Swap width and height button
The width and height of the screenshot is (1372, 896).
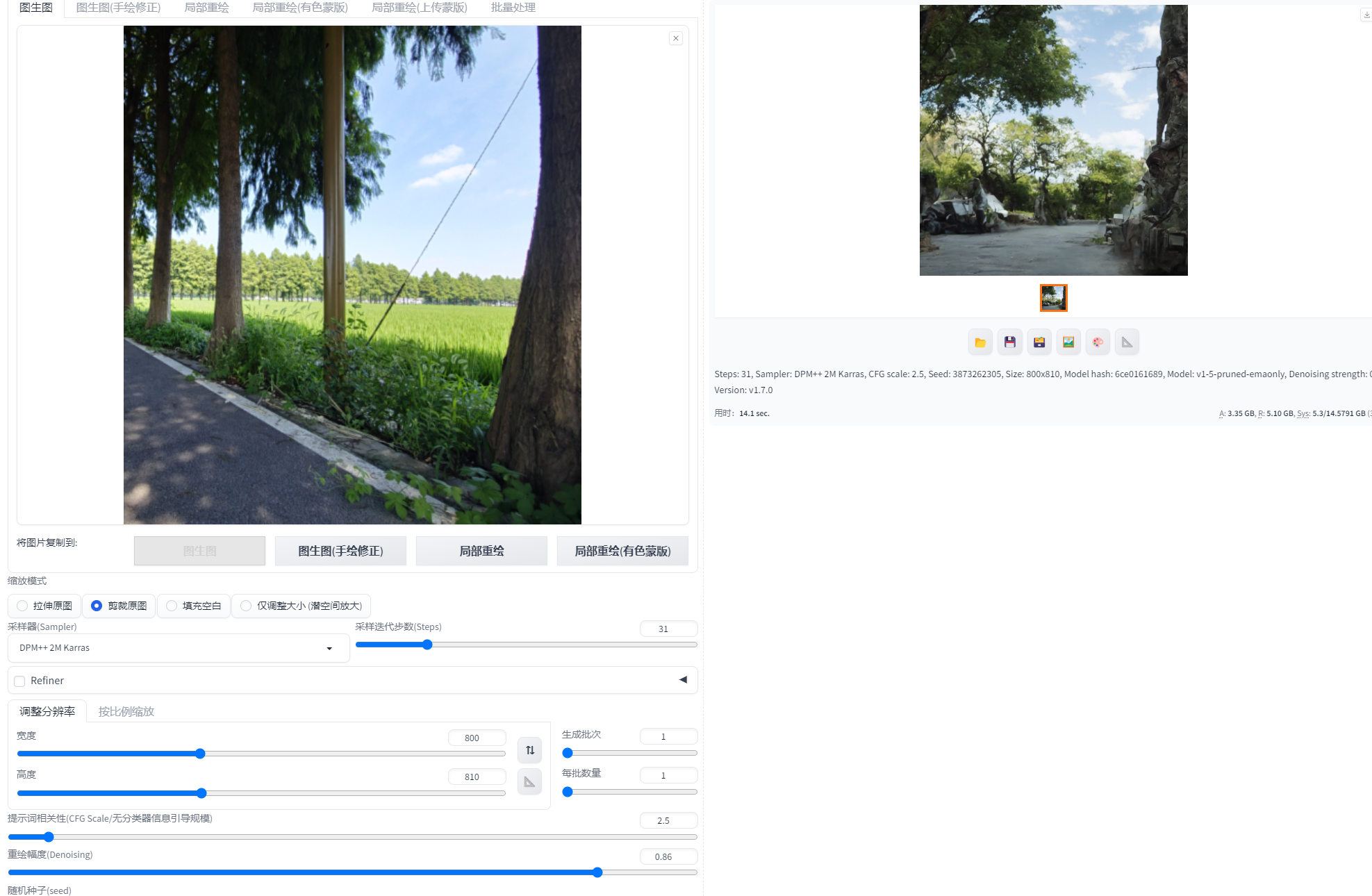[530, 750]
